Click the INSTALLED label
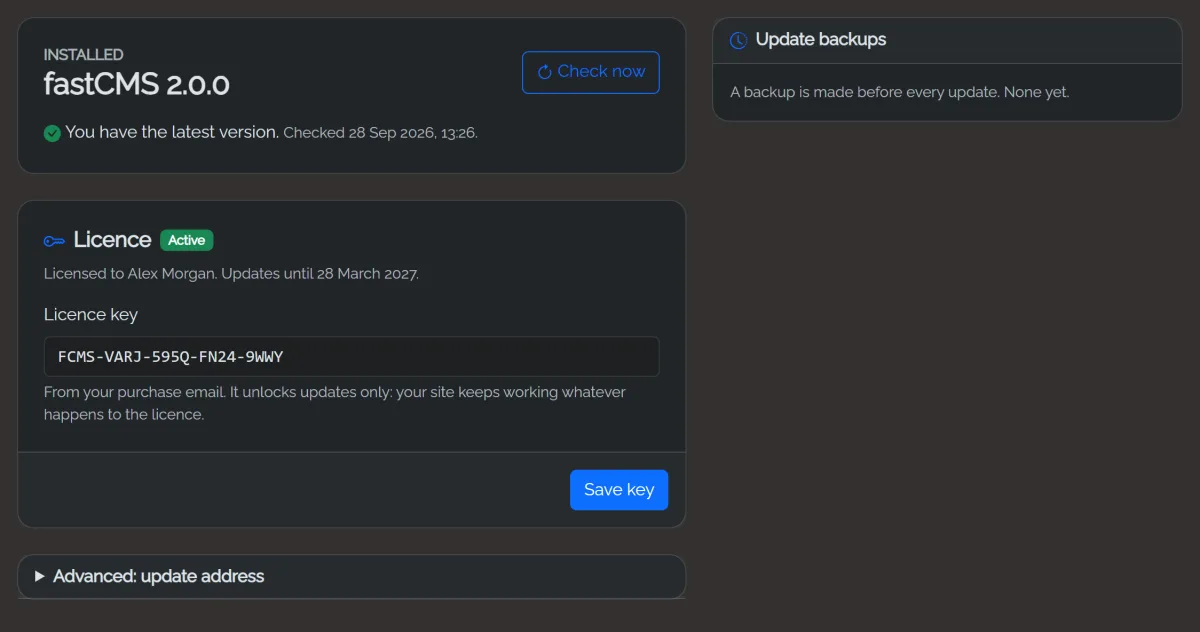Screen dimensions: 1200x632 tap(84, 54)
